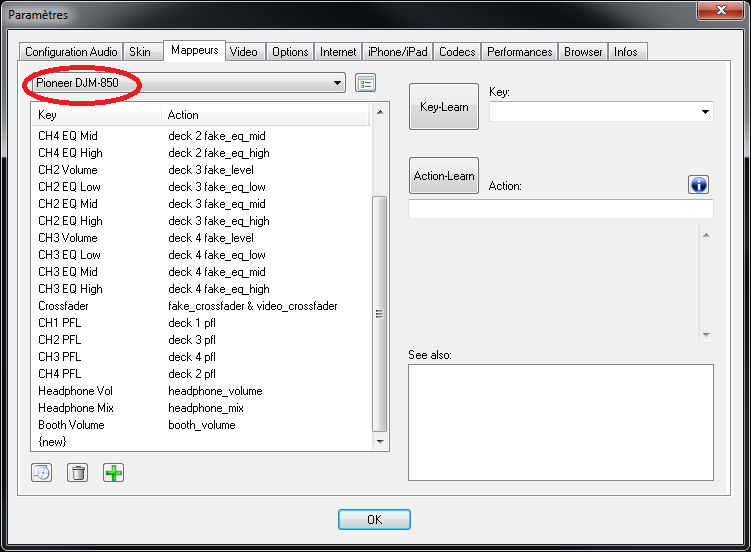Click the booth_volume action cell

tap(202, 425)
